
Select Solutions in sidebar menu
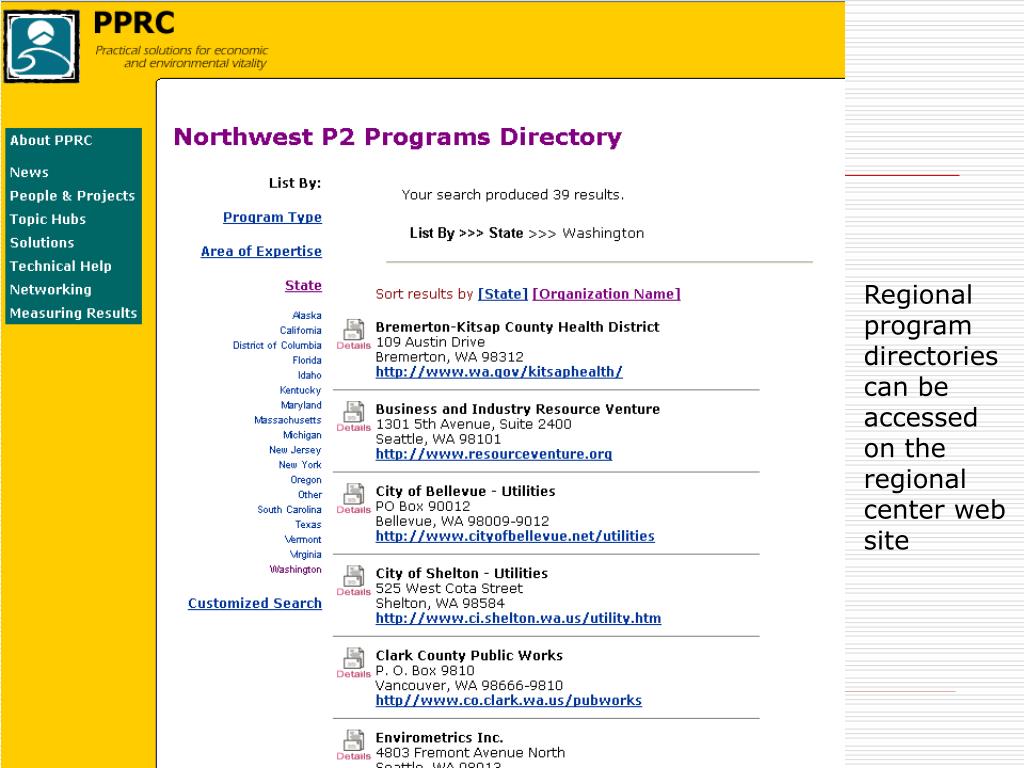click(42, 243)
